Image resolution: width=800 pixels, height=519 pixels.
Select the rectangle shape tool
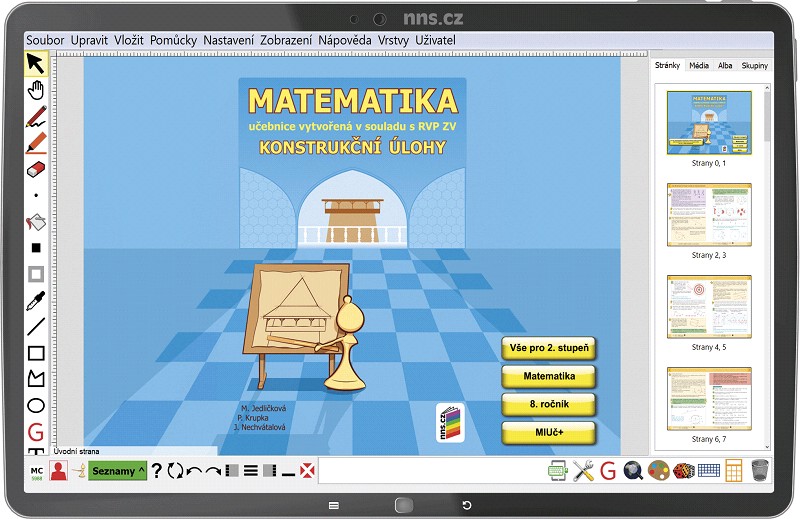(x=36, y=353)
